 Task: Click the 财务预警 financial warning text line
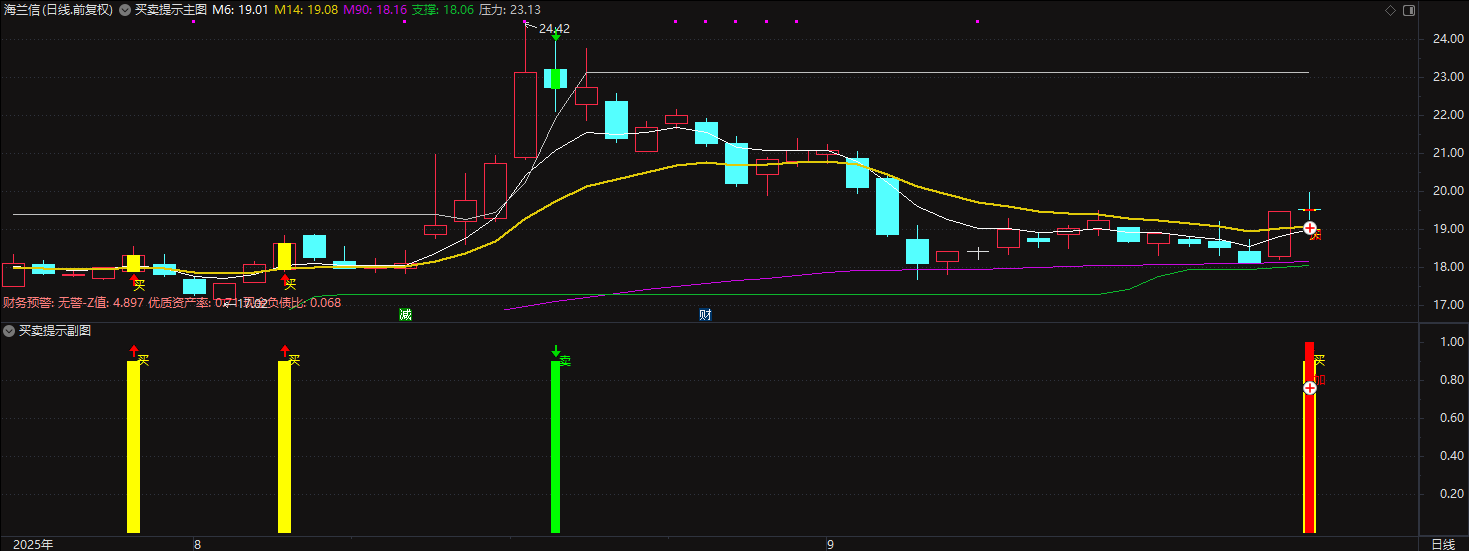click(x=172, y=303)
